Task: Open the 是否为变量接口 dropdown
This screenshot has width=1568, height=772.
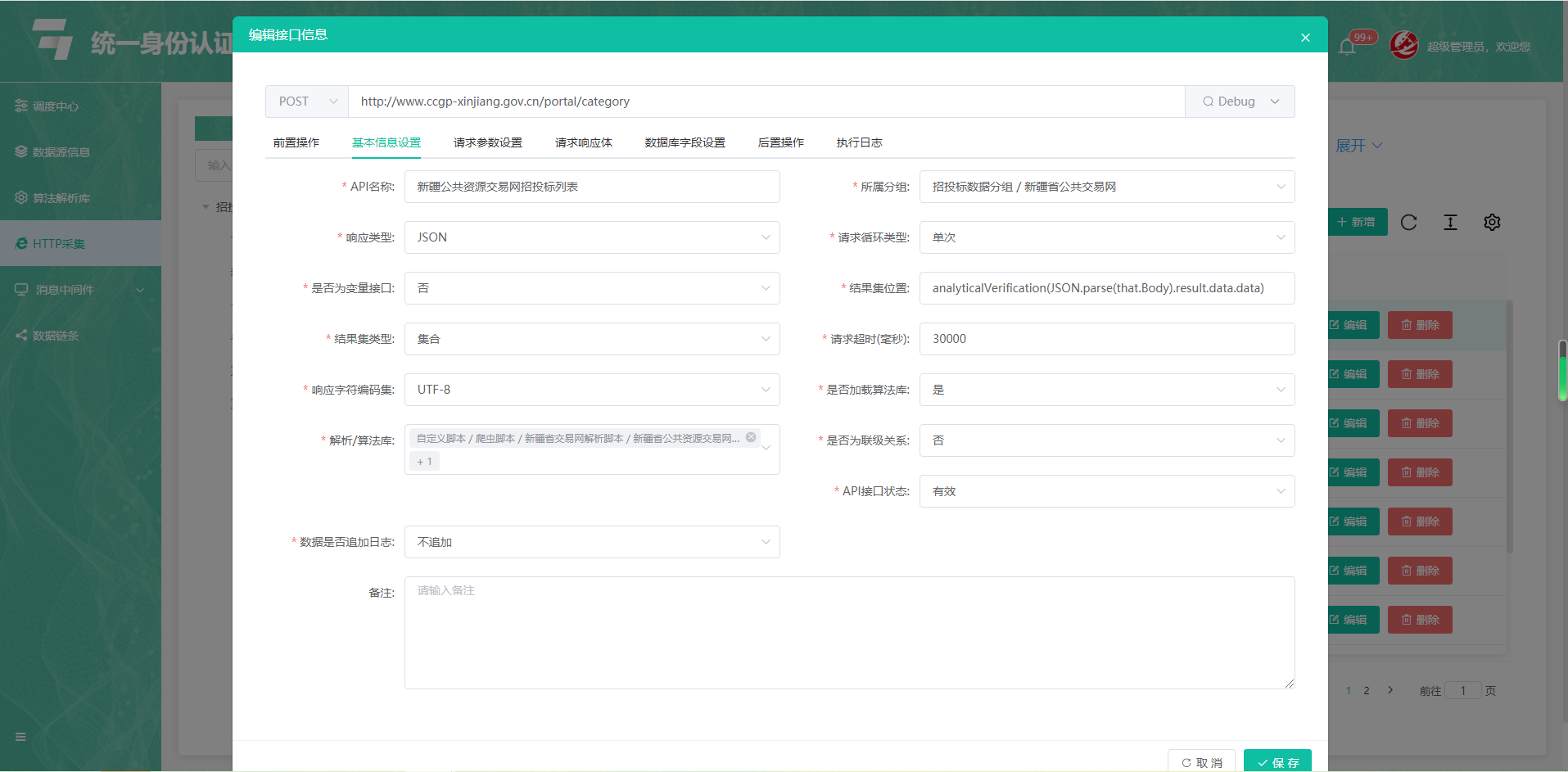Action: click(592, 288)
